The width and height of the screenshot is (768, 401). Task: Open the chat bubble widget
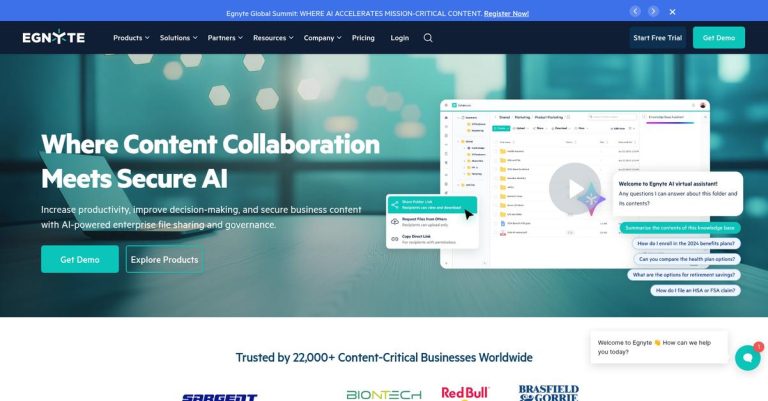pos(747,357)
